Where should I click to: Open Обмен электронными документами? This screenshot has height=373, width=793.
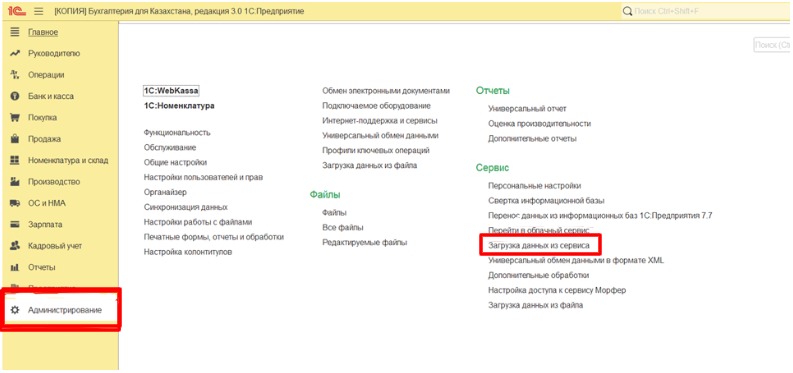pyautogui.click(x=386, y=91)
